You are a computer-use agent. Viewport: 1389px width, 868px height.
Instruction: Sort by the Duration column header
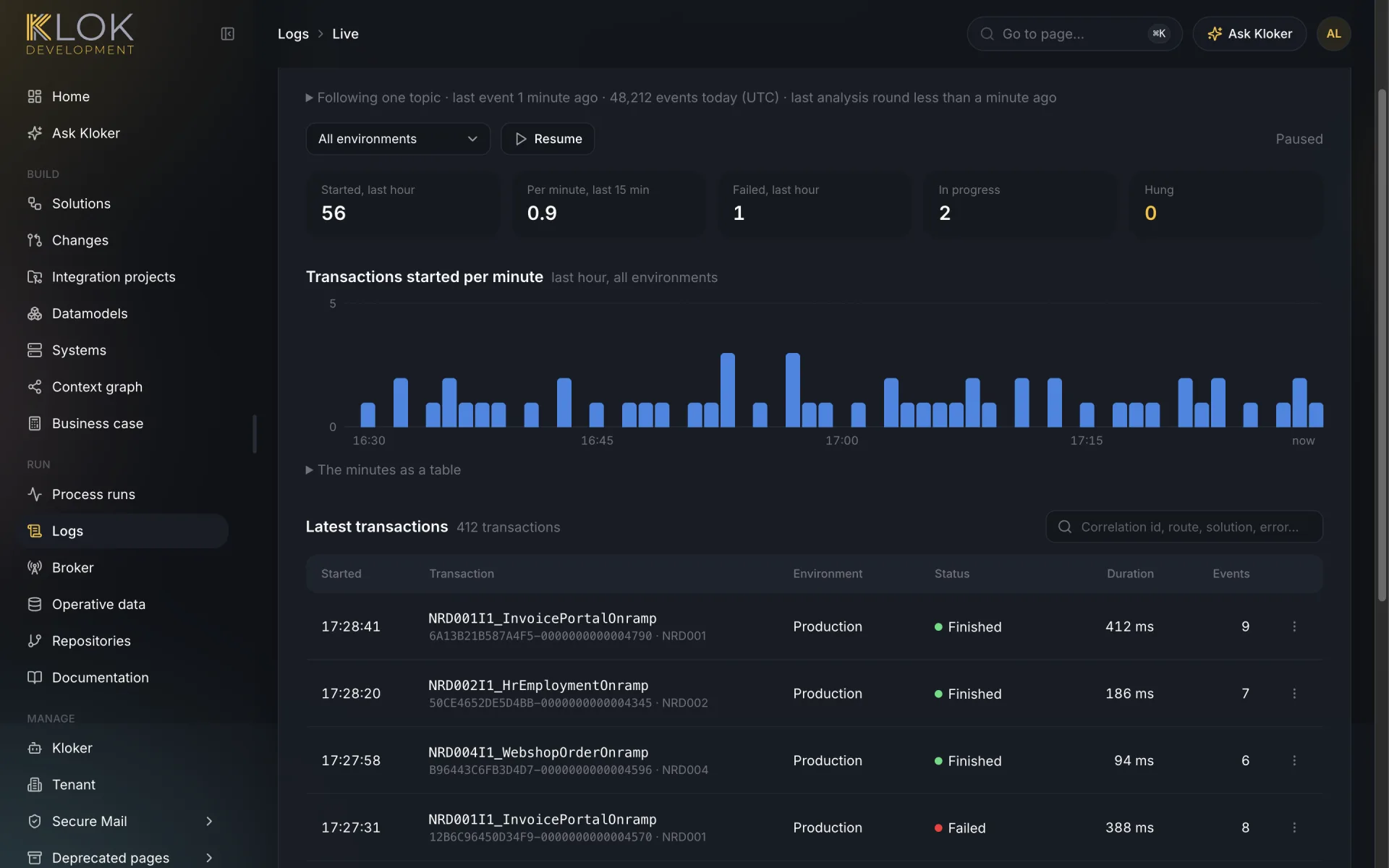(1130, 574)
